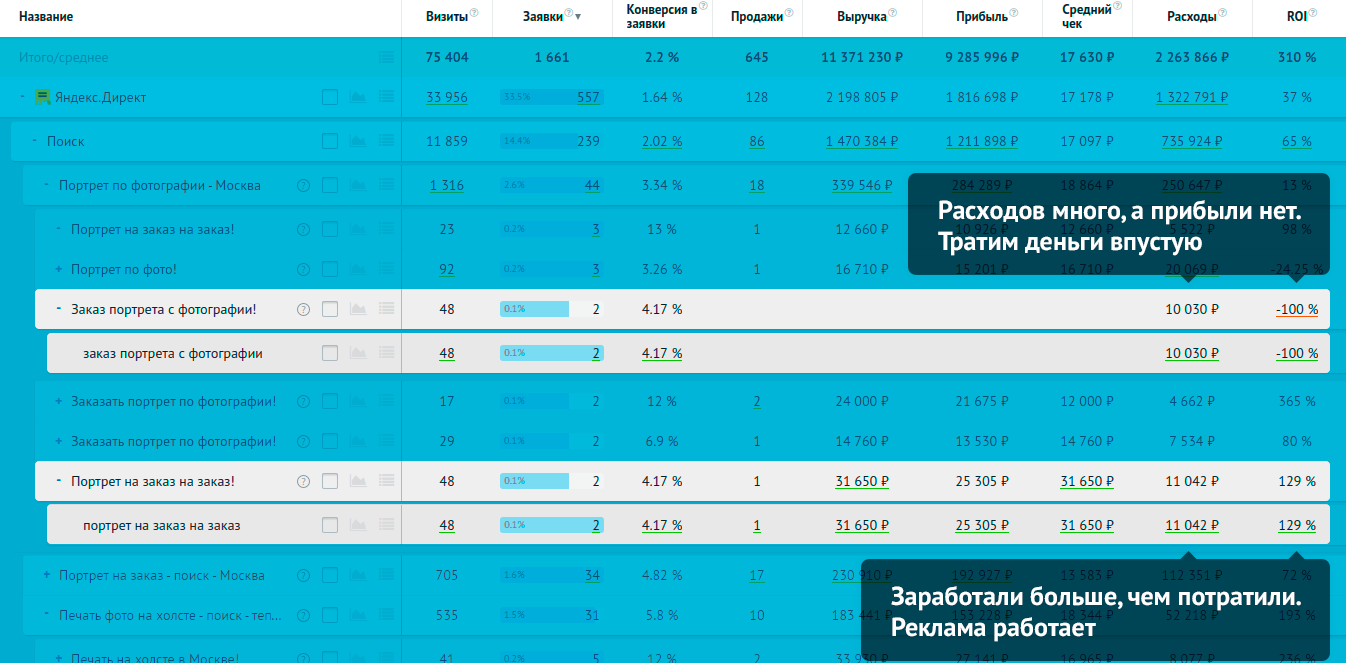The width and height of the screenshot is (1346, 663).
Task: Open chart icon in Поиск row
Action: (x=358, y=141)
